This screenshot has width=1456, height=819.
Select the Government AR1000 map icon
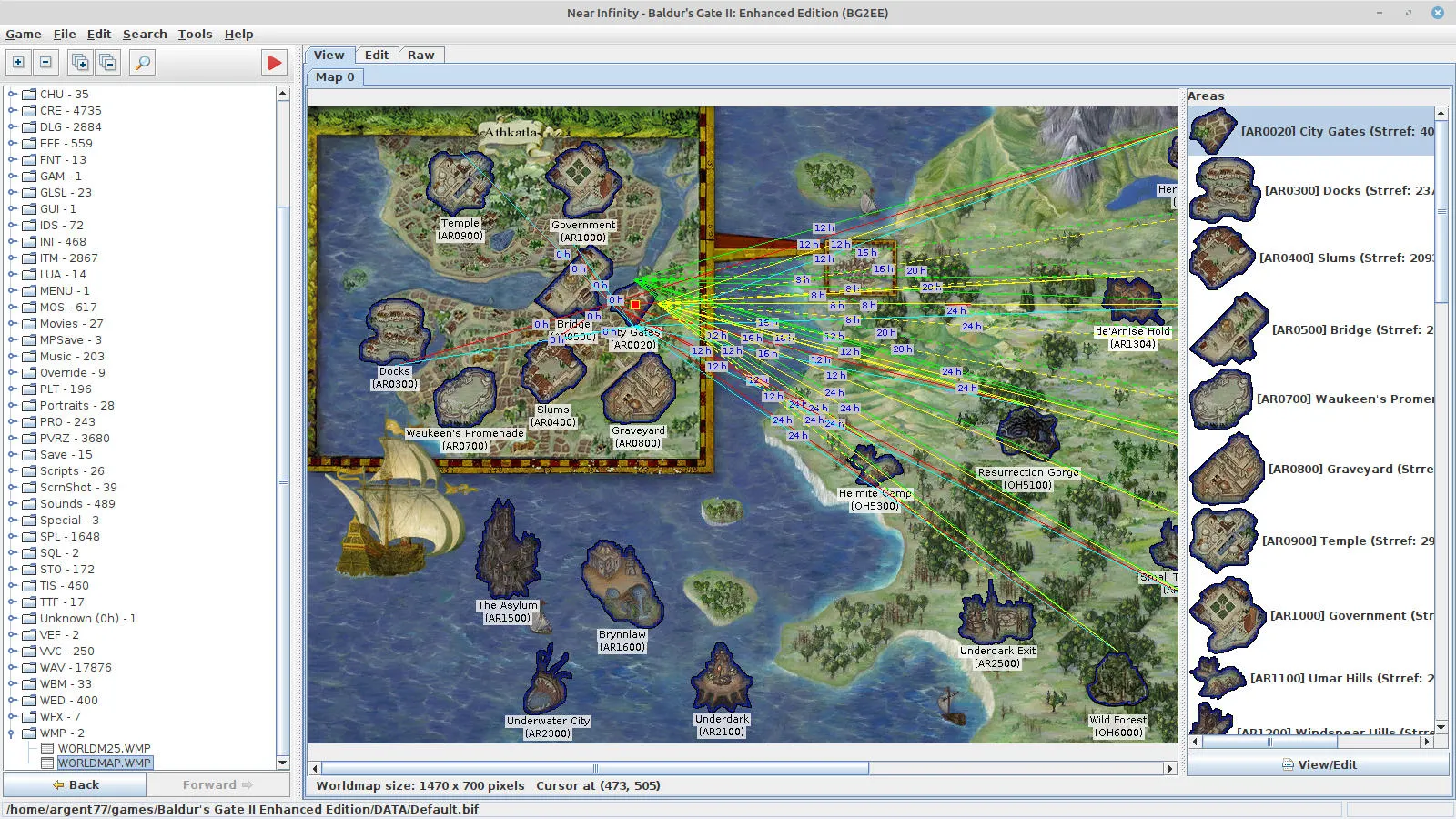coord(583,179)
